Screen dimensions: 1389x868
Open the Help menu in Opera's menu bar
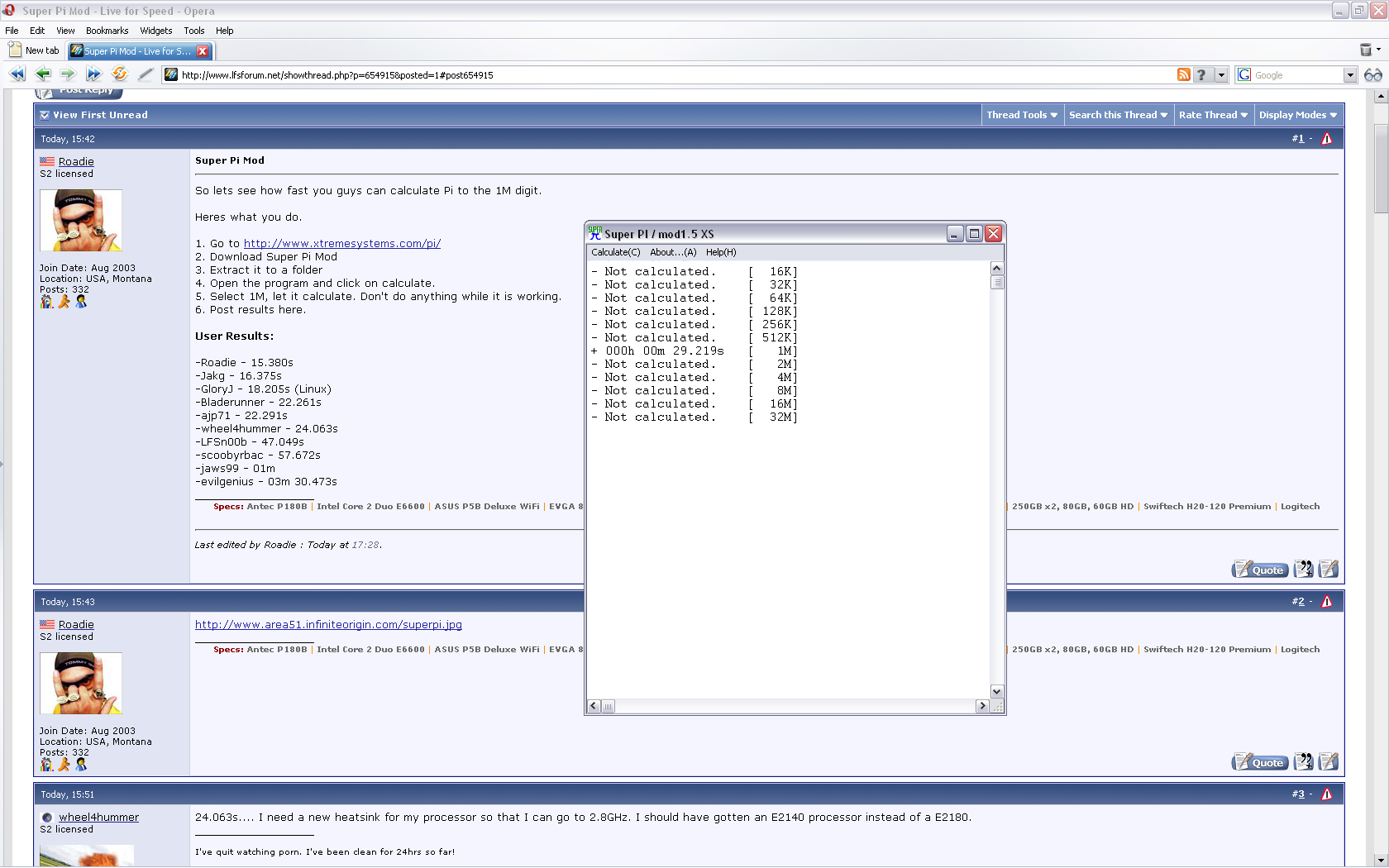[225, 31]
